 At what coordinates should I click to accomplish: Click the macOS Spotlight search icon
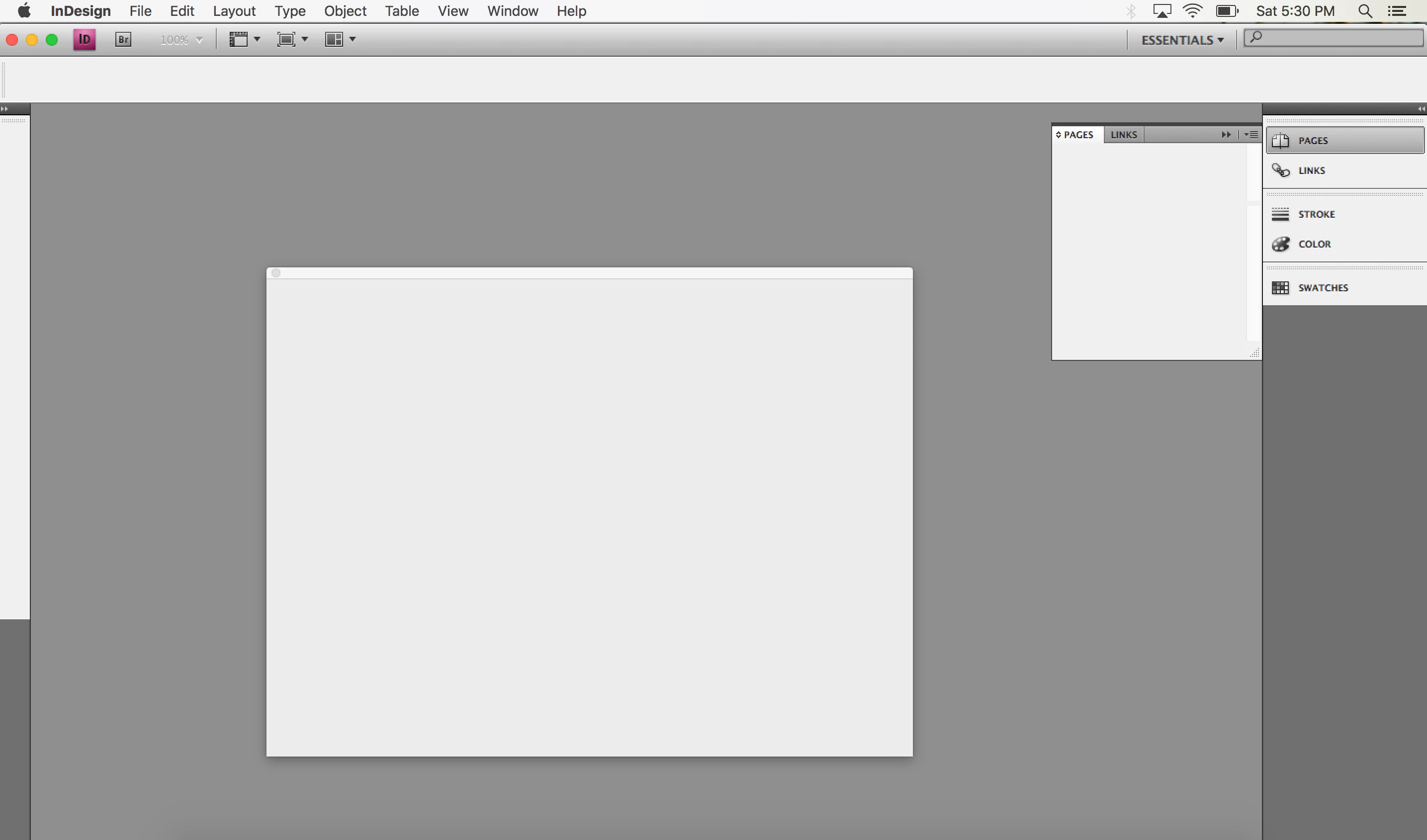(x=1365, y=11)
